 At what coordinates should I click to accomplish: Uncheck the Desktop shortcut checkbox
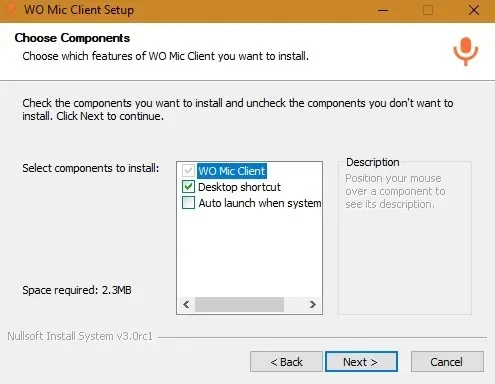point(188,187)
